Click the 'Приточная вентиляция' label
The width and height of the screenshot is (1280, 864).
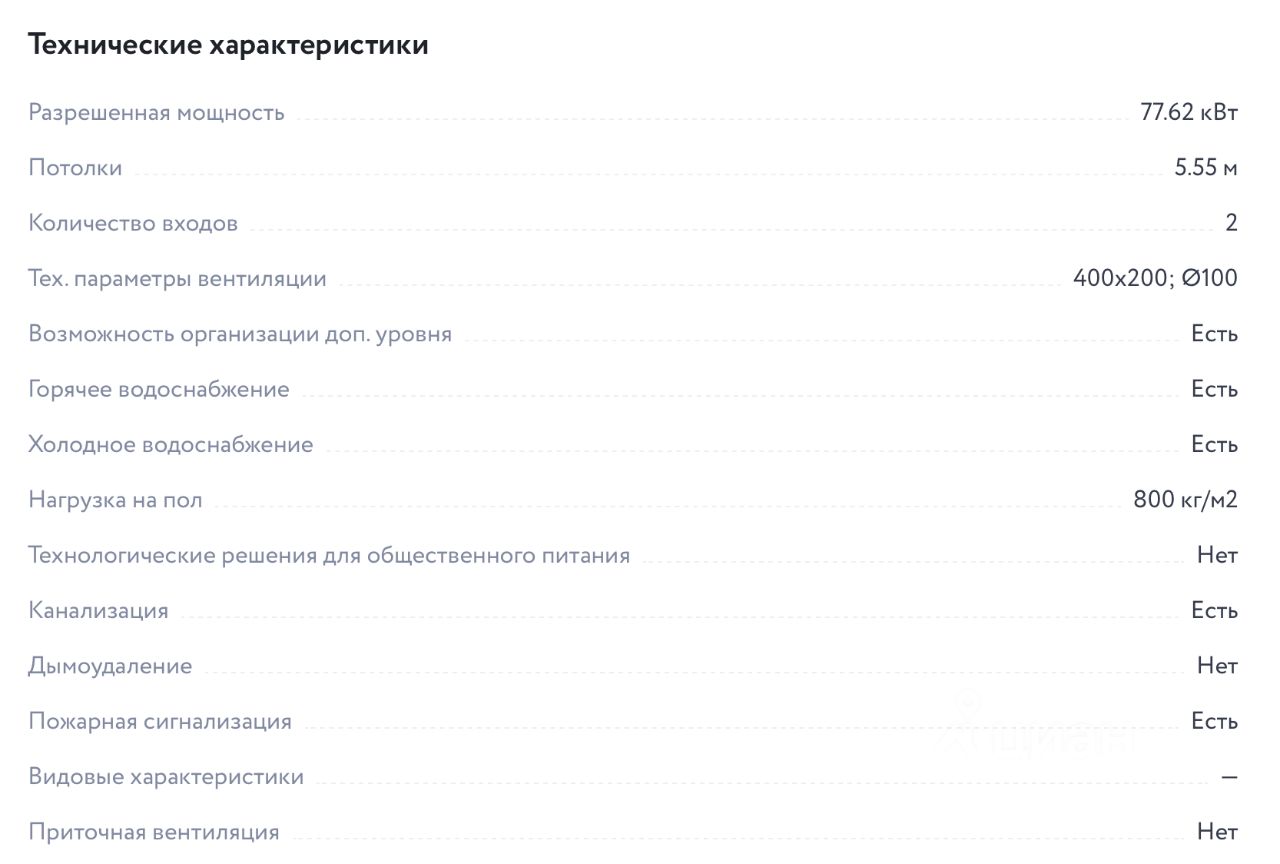pyautogui.click(x=154, y=832)
